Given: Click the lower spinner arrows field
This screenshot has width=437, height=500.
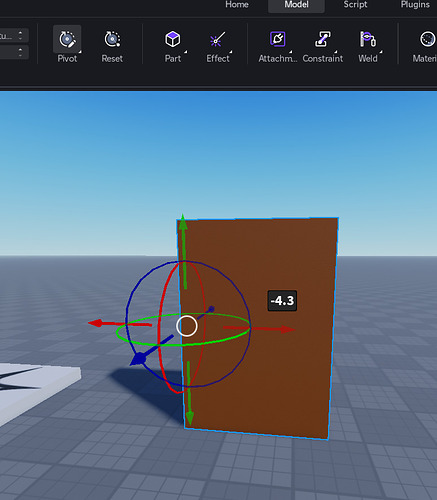Looking at the screenshot, I should tap(14, 52).
